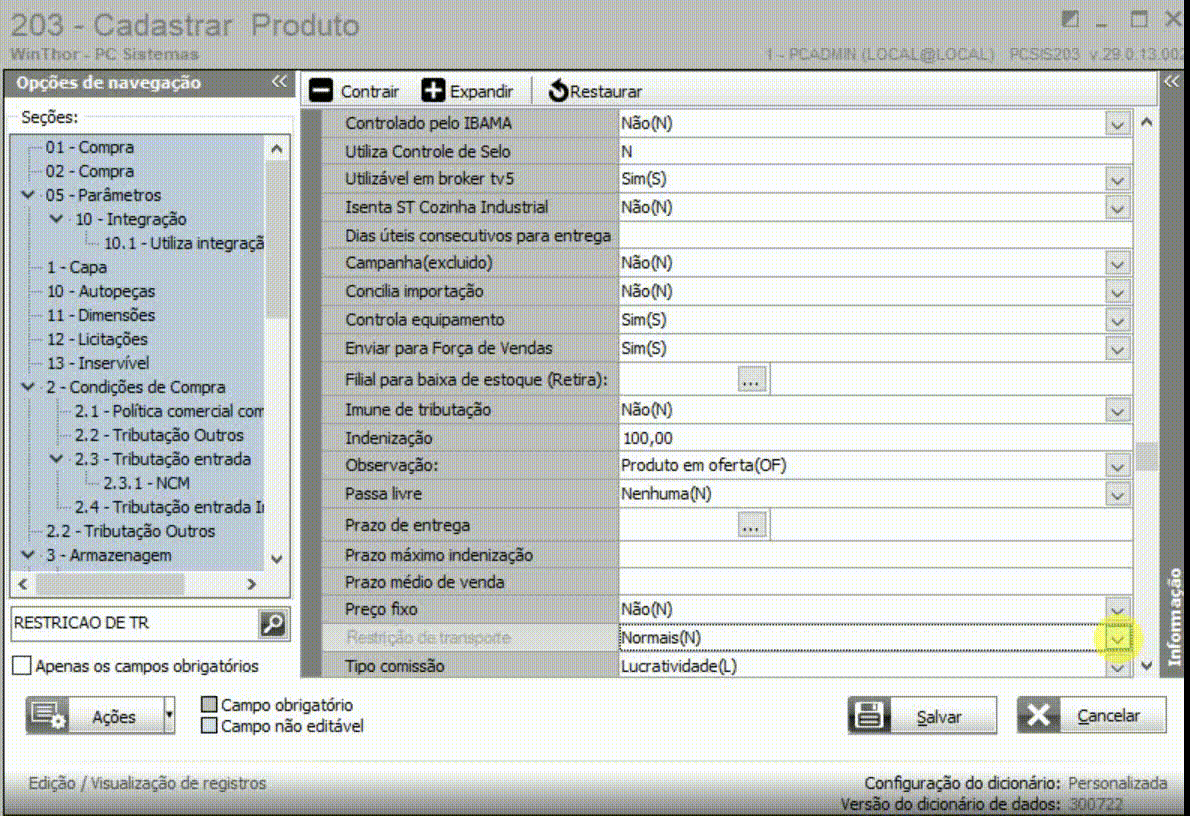Click the Restaurar undo arrow icon
The height and width of the screenshot is (816, 1190).
(x=558, y=91)
